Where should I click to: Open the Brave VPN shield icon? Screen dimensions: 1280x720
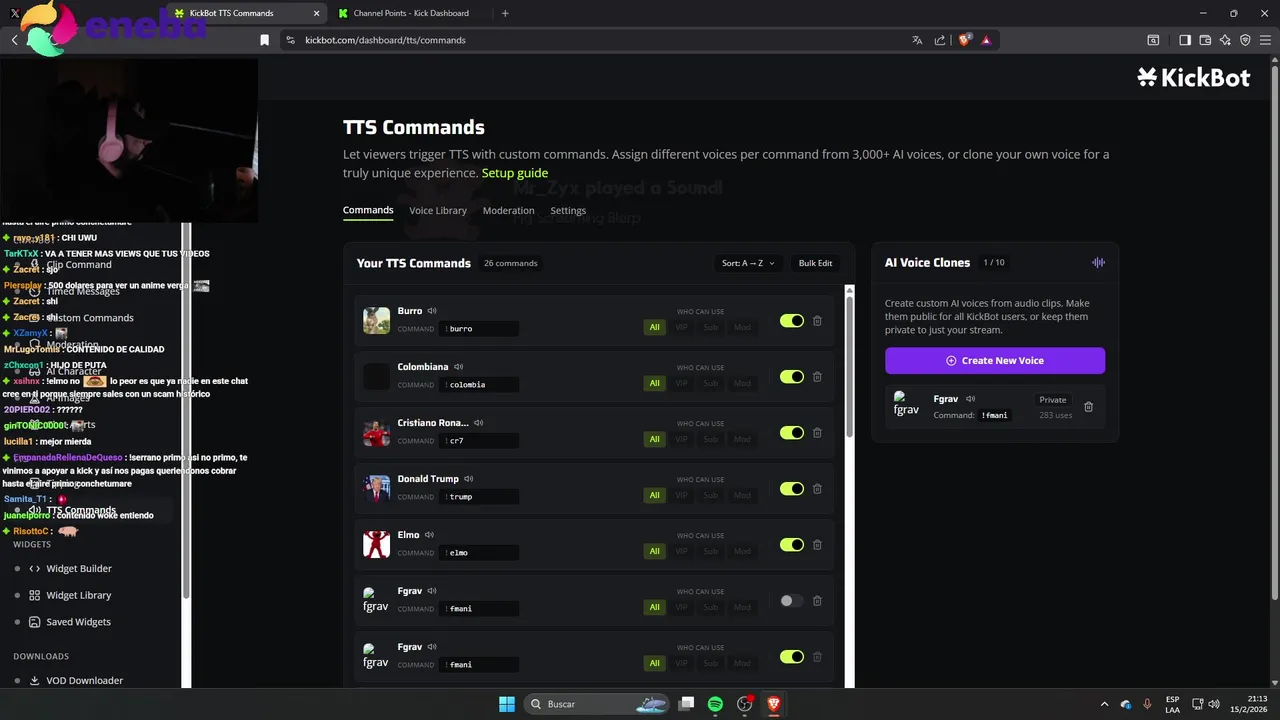(1245, 40)
